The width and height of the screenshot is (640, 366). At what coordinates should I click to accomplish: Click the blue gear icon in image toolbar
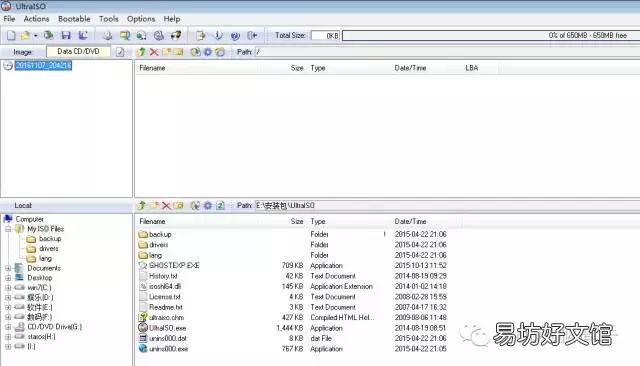click(x=208, y=52)
